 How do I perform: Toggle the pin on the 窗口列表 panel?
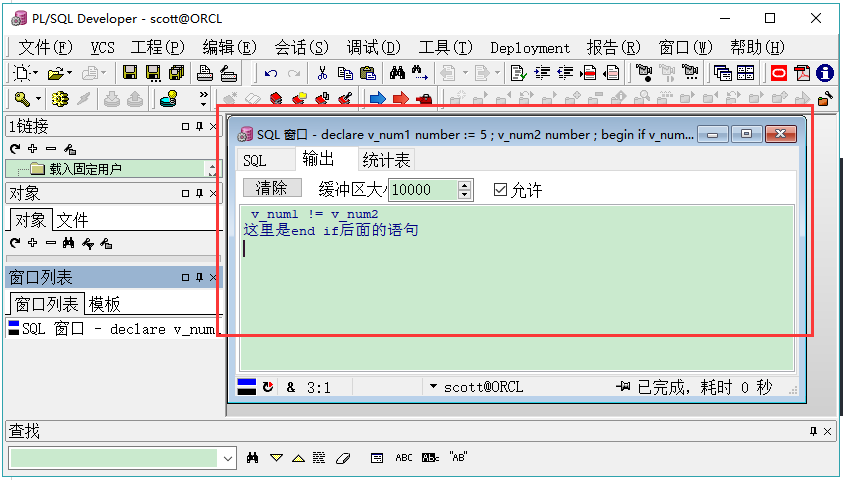[199, 277]
